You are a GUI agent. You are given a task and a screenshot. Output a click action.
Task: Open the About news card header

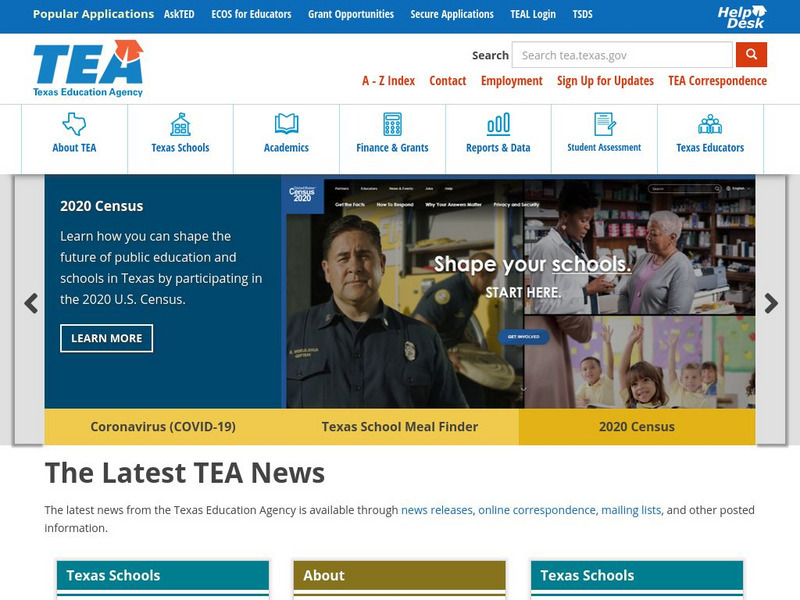[399, 576]
